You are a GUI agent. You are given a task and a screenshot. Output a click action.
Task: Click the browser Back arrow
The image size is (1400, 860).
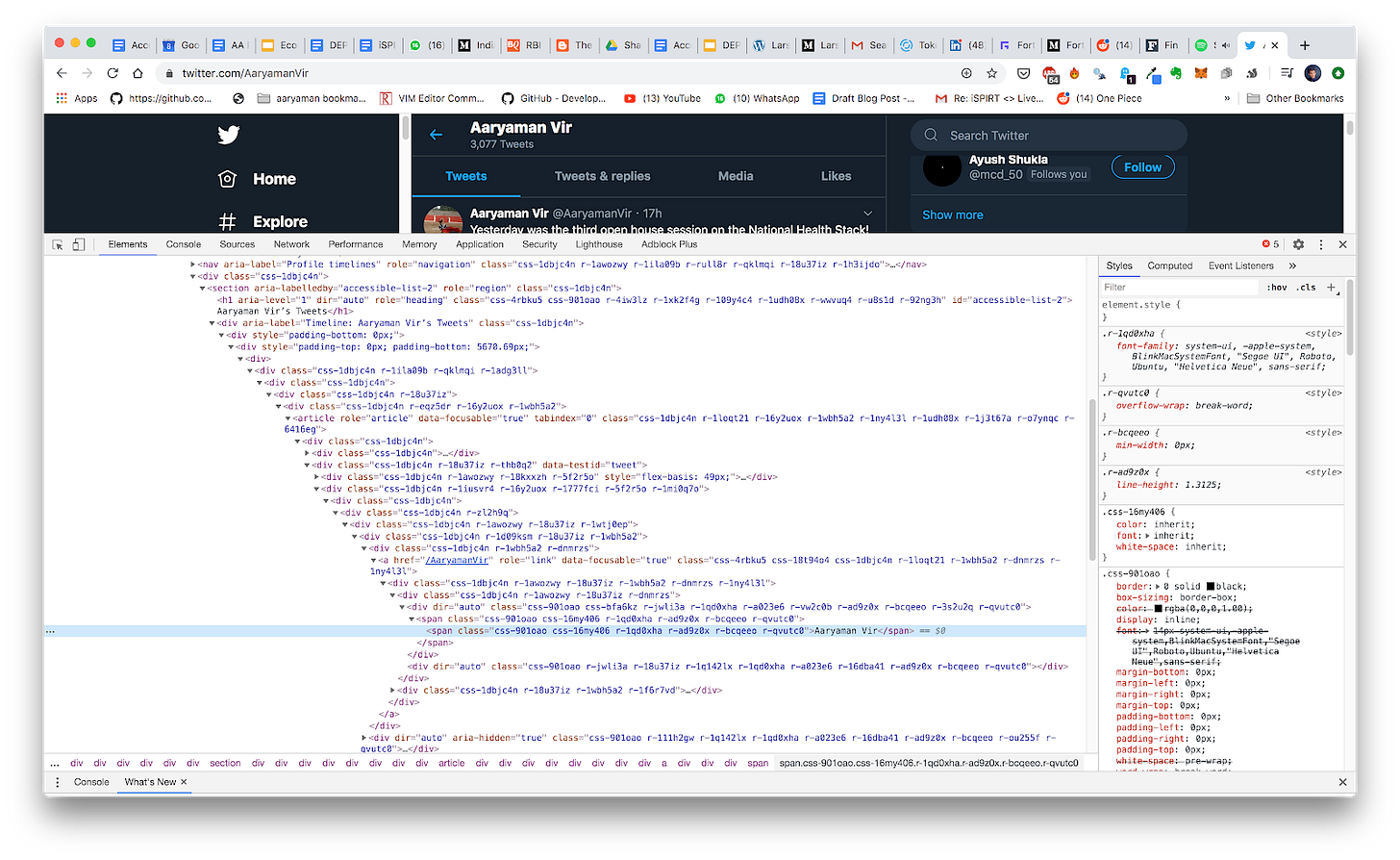point(62,73)
